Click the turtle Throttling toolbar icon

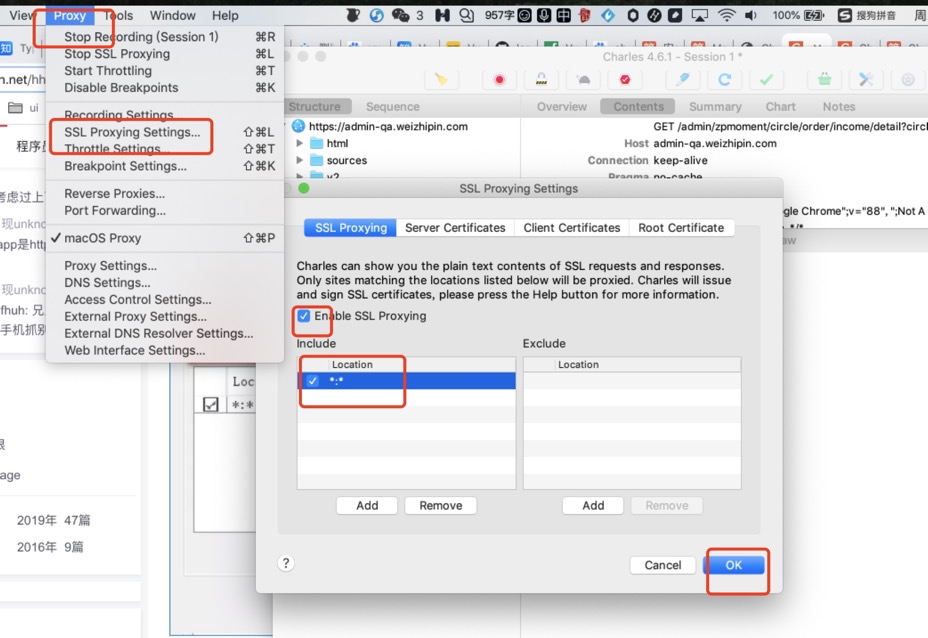[x=584, y=80]
